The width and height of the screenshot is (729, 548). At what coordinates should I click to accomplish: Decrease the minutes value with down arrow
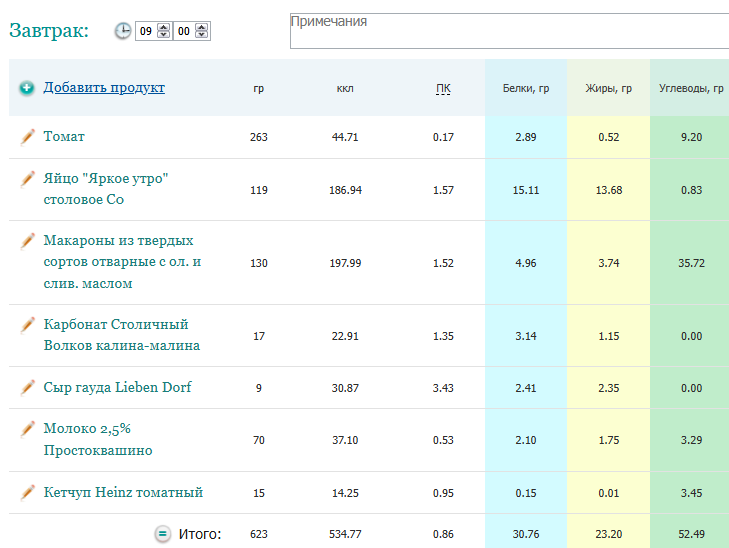tap(201, 35)
